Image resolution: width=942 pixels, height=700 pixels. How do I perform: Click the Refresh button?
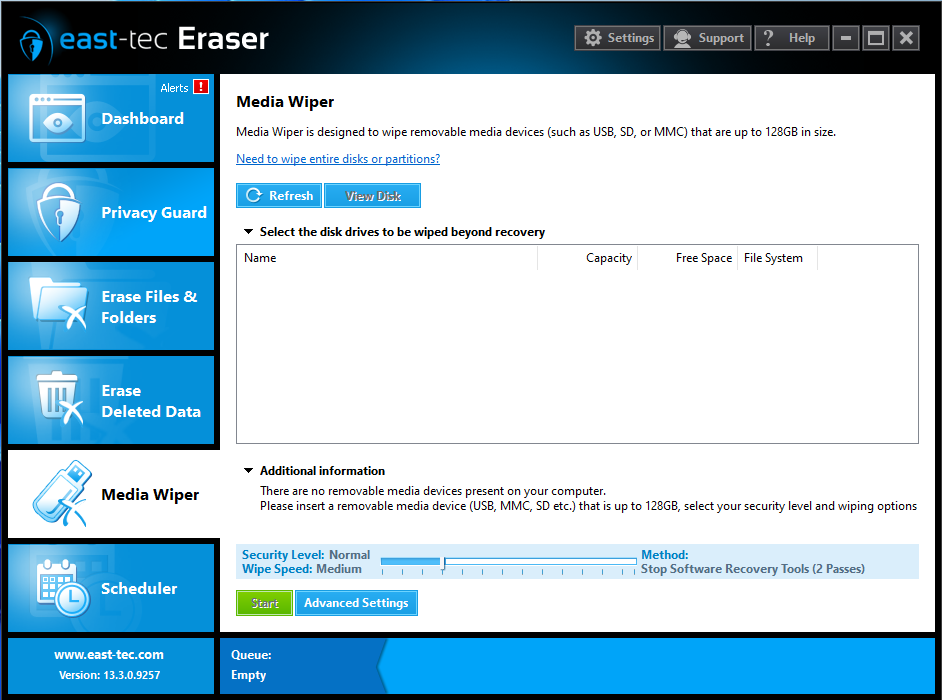point(278,195)
